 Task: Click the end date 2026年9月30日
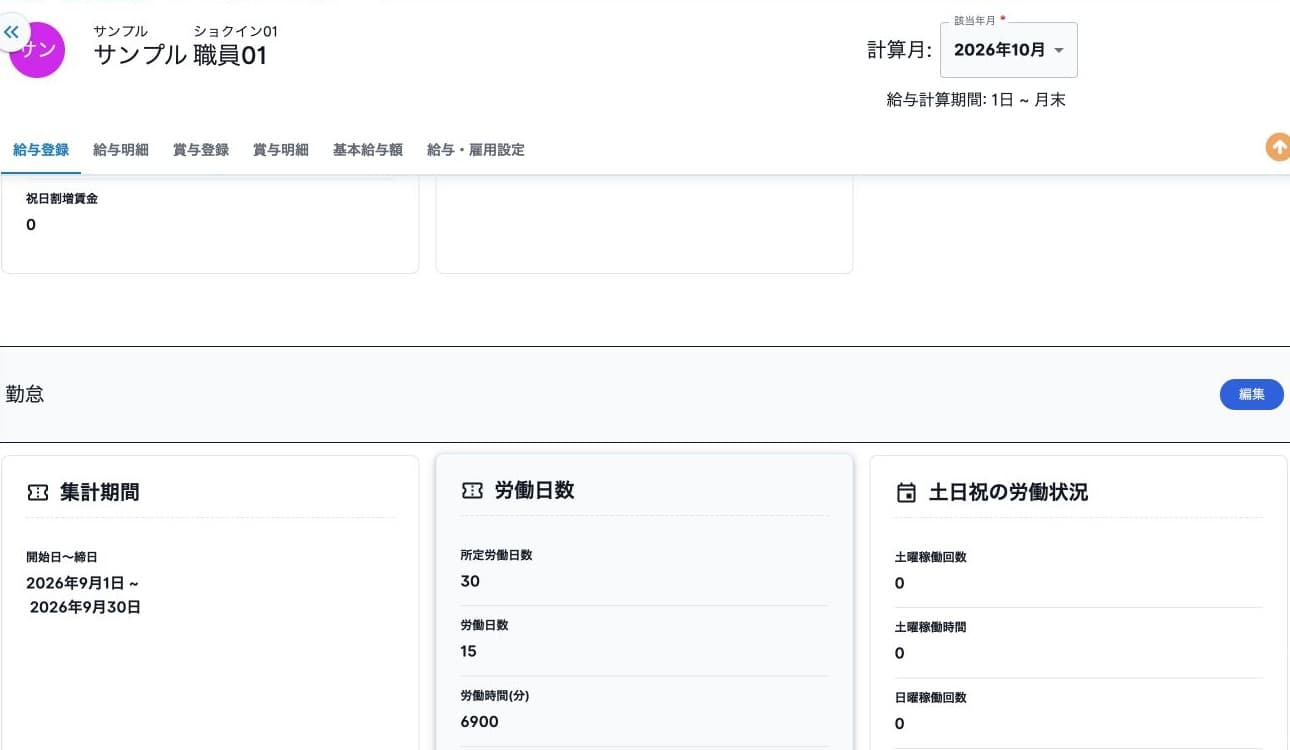point(85,607)
